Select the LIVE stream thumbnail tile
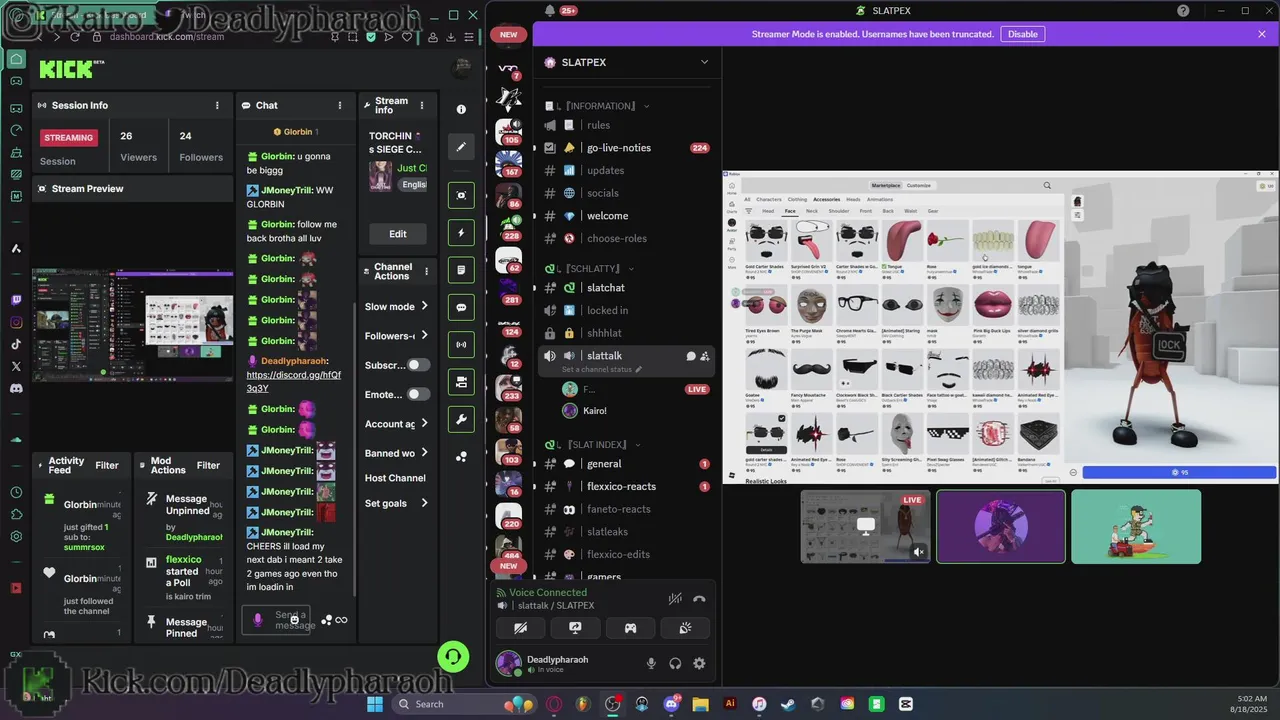 [865, 526]
